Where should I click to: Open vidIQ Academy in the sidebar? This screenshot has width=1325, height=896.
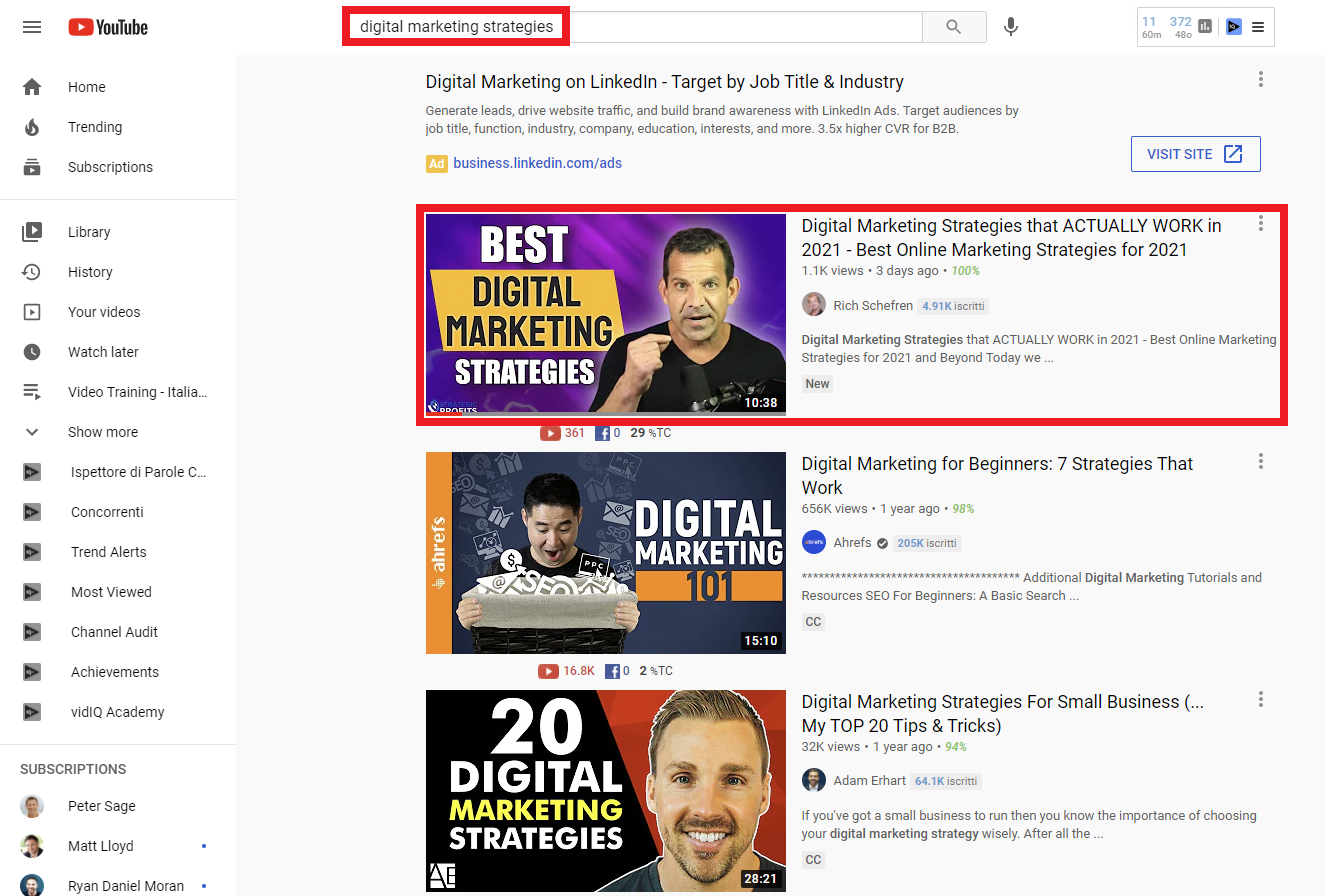point(118,712)
